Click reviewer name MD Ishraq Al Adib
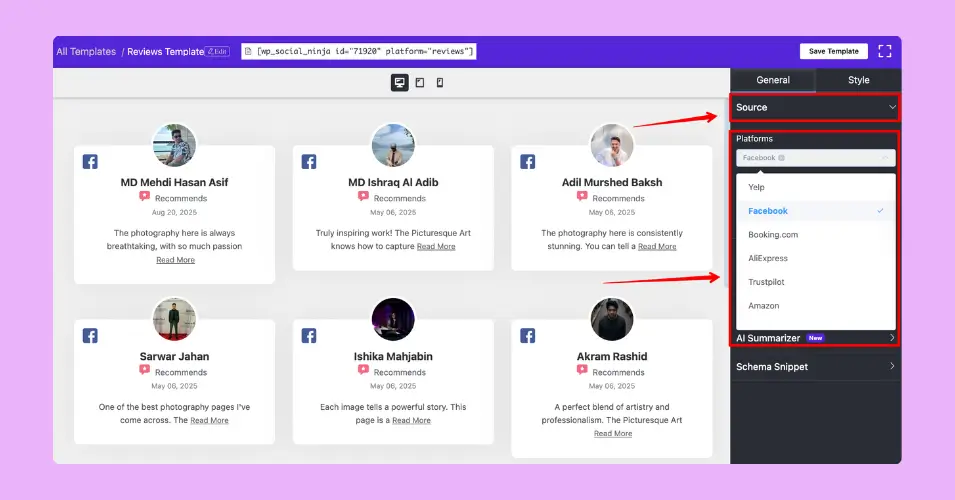The width and height of the screenshot is (955, 500). (393, 182)
